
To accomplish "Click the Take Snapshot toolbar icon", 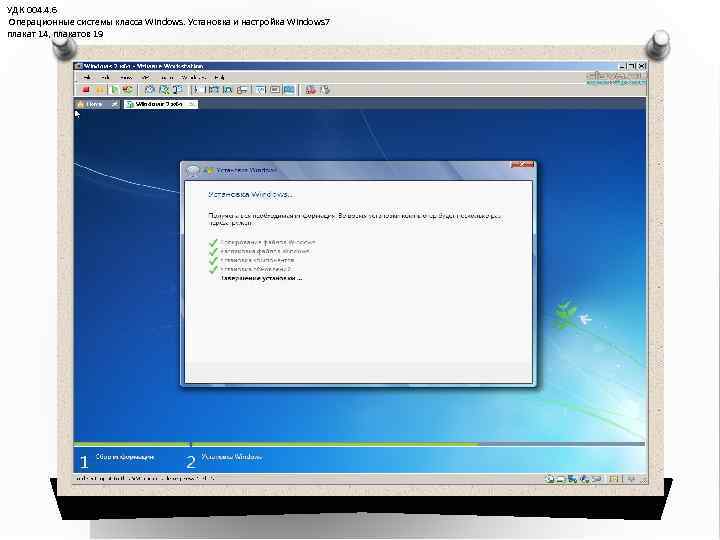I will [150, 90].
